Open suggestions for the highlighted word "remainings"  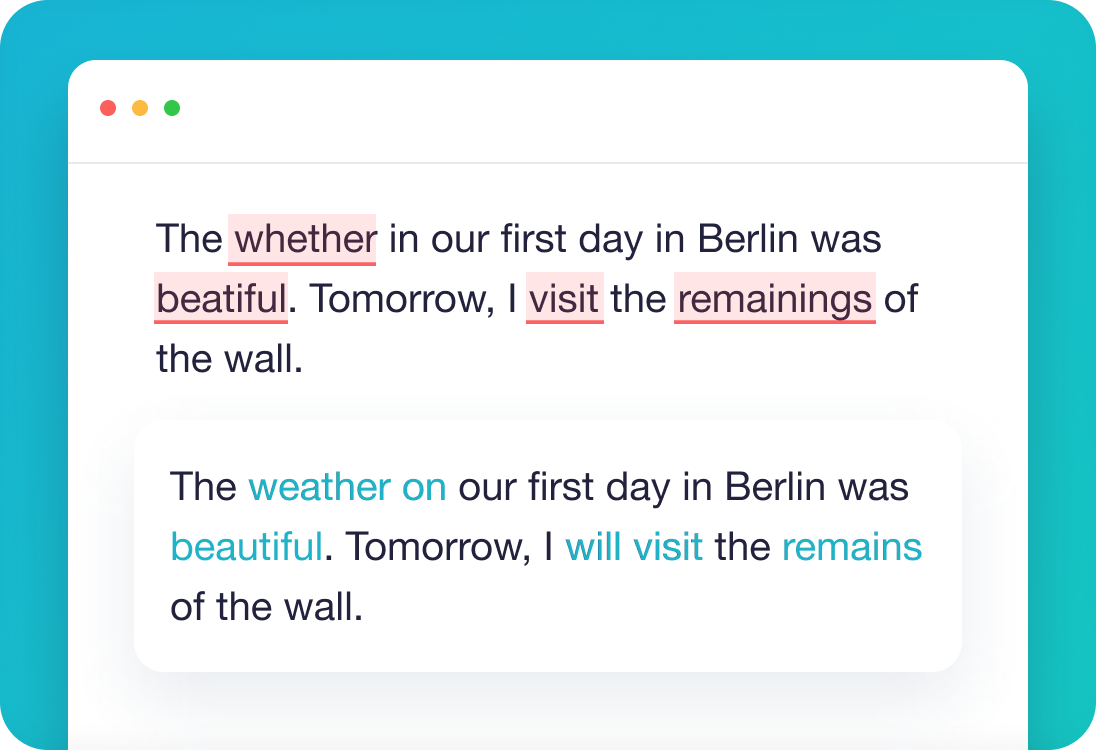click(774, 299)
